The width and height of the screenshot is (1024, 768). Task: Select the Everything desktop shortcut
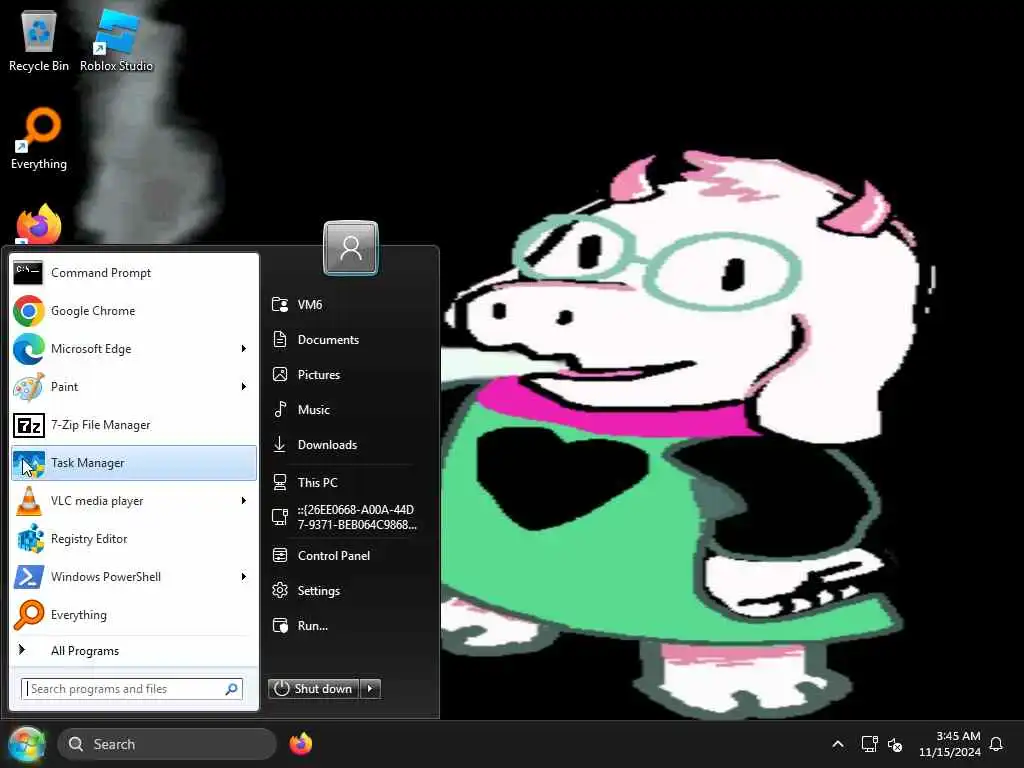39,138
